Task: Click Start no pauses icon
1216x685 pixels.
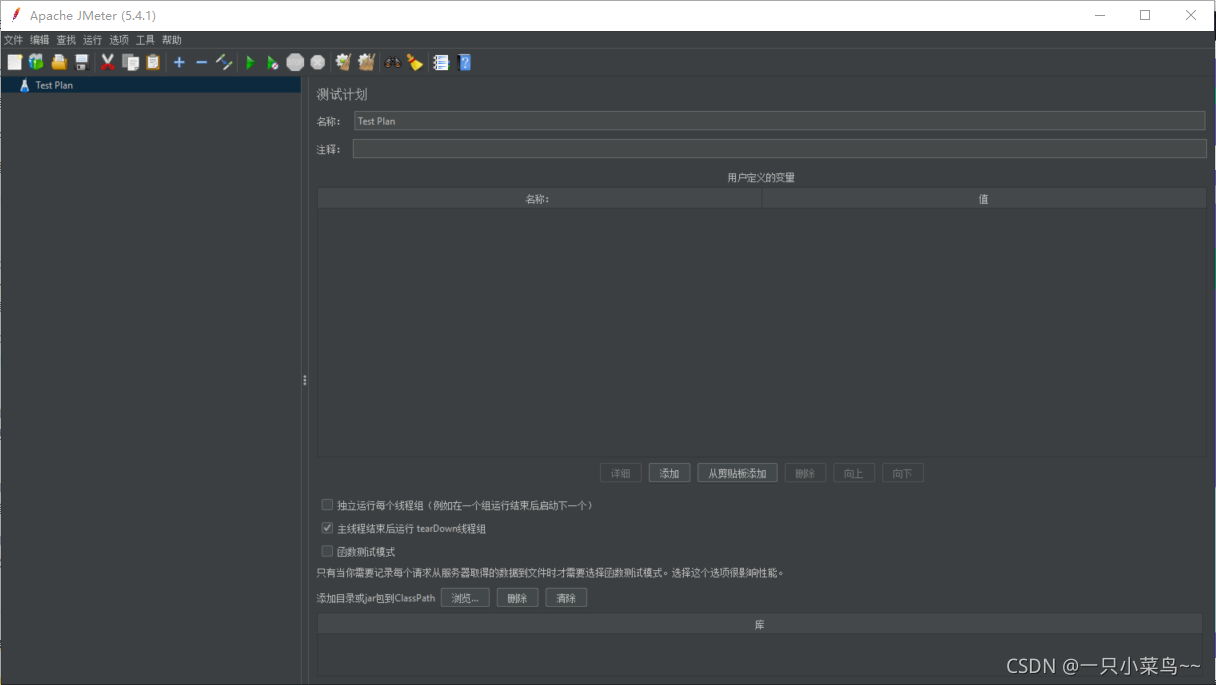Action: click(x=272, y=62)
